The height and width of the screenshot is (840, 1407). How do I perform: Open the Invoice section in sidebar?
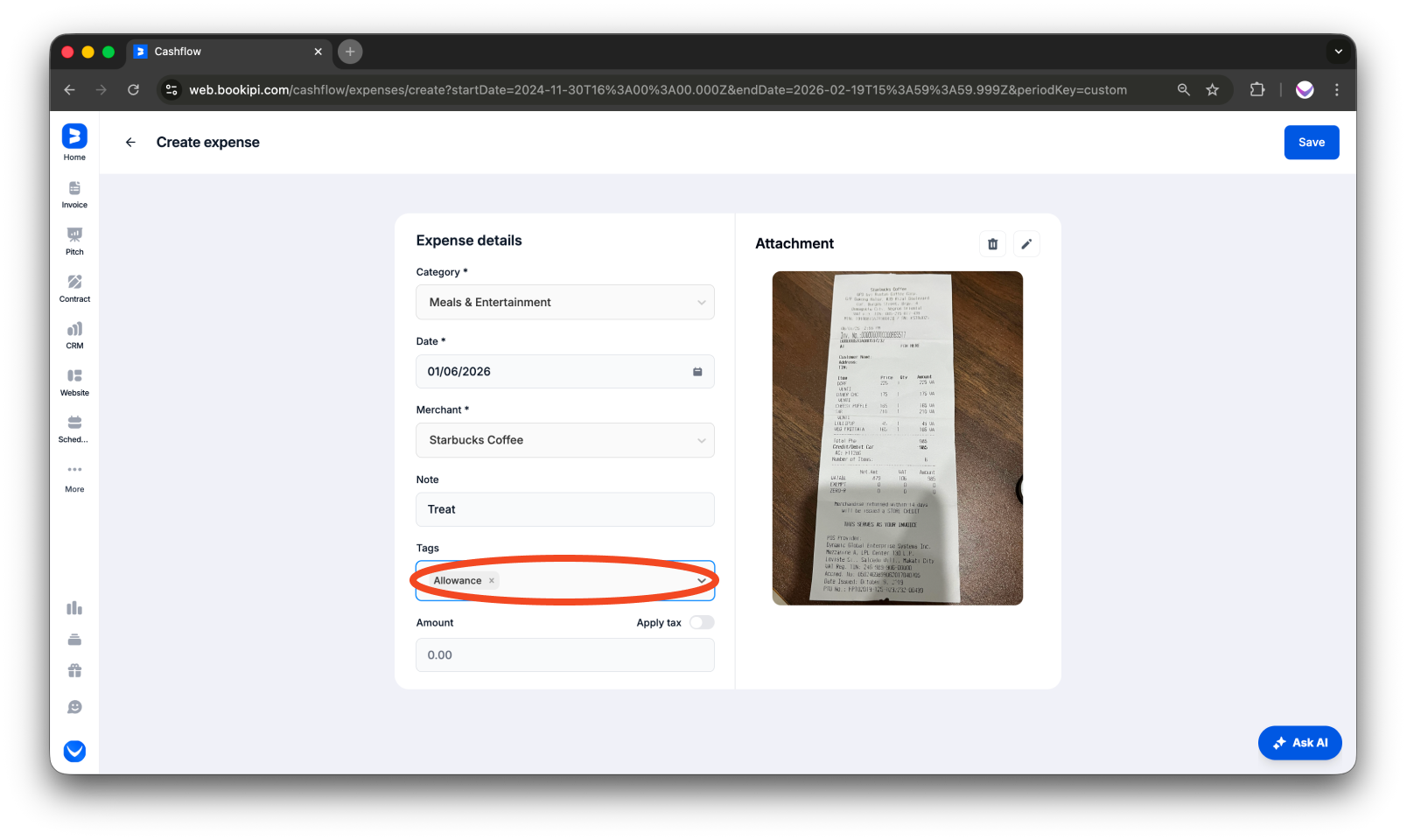point(74,194)
